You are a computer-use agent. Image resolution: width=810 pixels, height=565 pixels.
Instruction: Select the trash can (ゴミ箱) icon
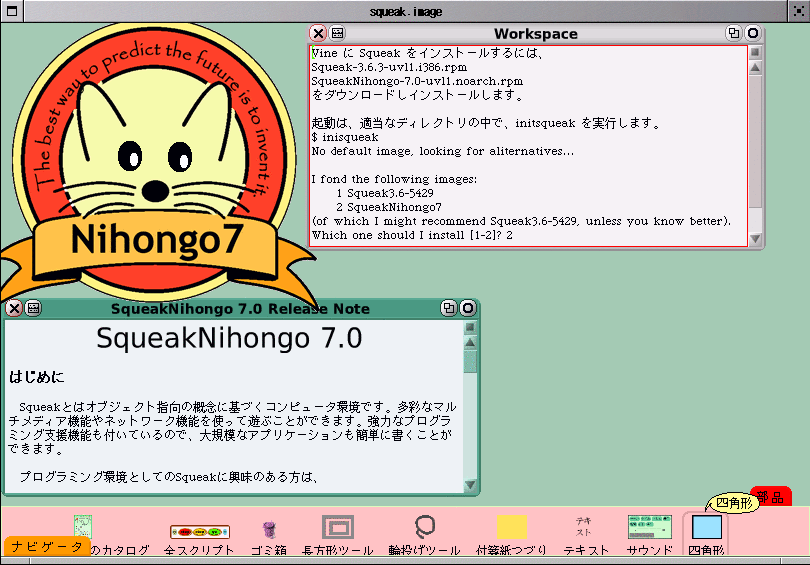pyautogui.click(x=268, y=529)
